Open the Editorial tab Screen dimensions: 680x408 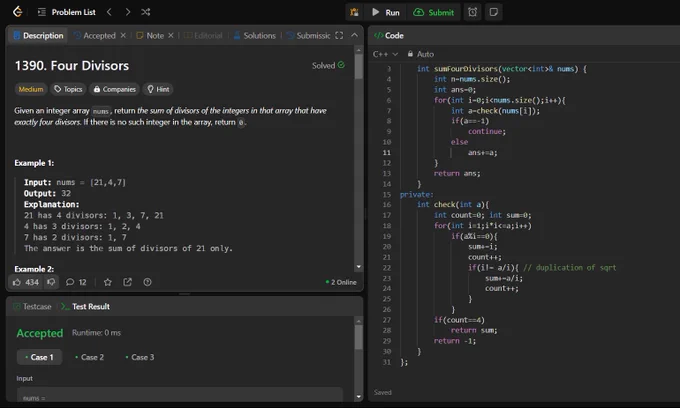point(203,36)
